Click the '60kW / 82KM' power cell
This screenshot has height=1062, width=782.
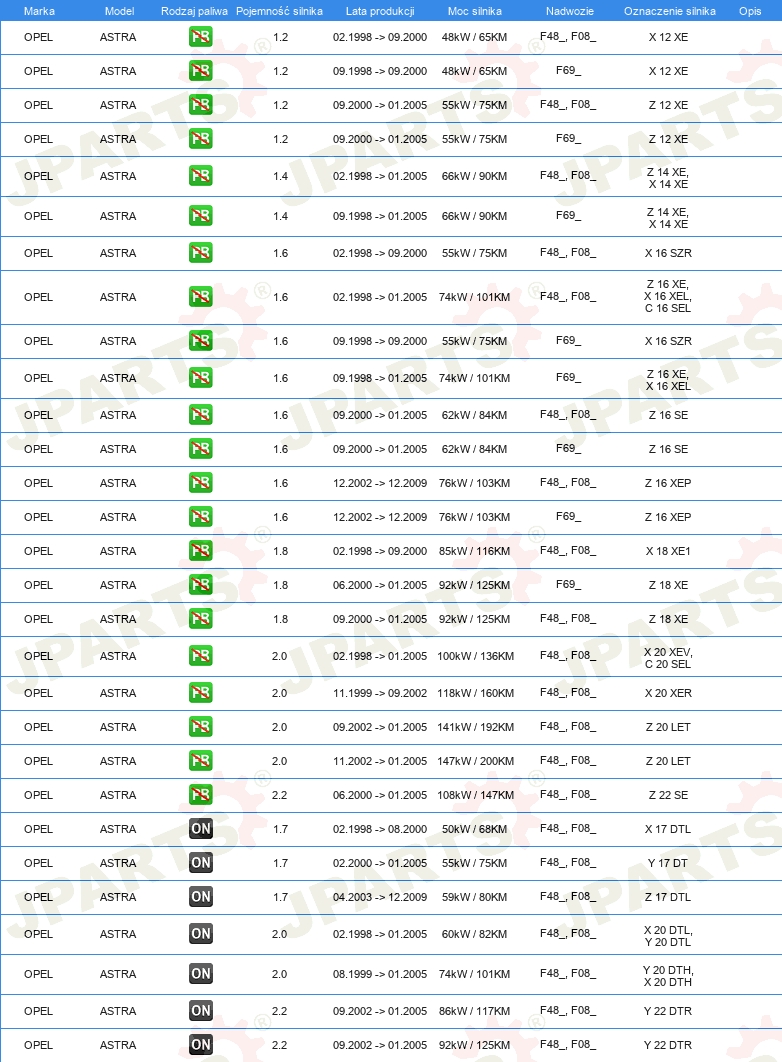[475, 934]
